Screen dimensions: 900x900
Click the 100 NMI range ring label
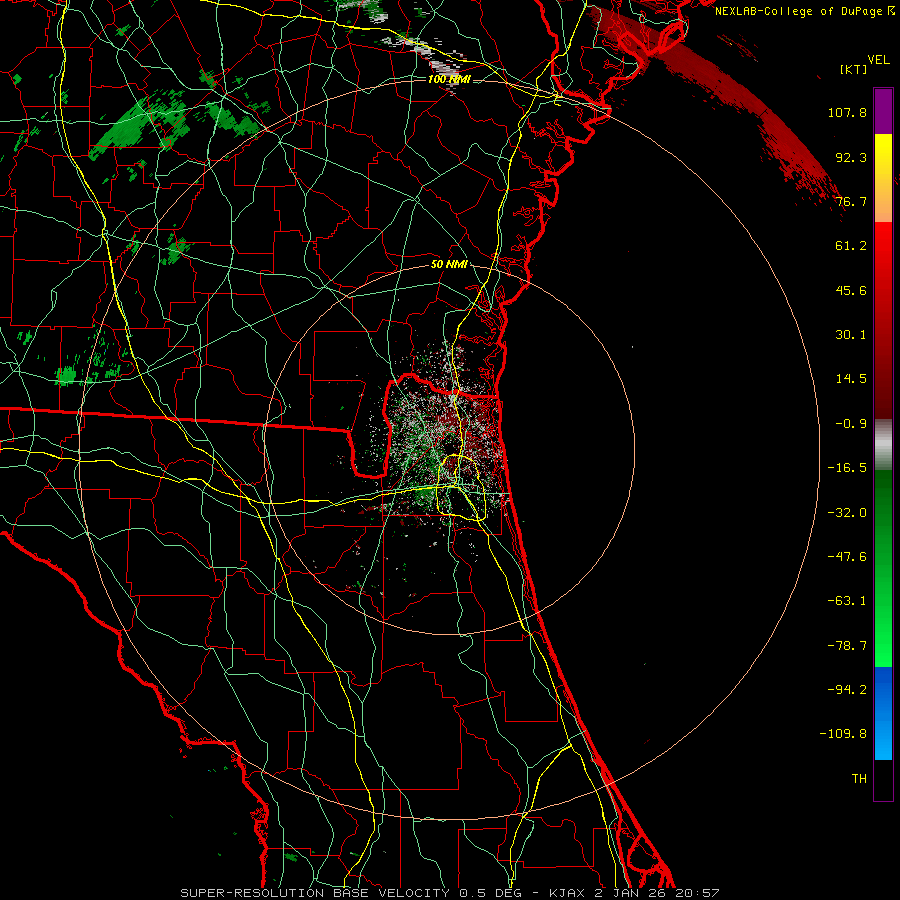point(449,79)
